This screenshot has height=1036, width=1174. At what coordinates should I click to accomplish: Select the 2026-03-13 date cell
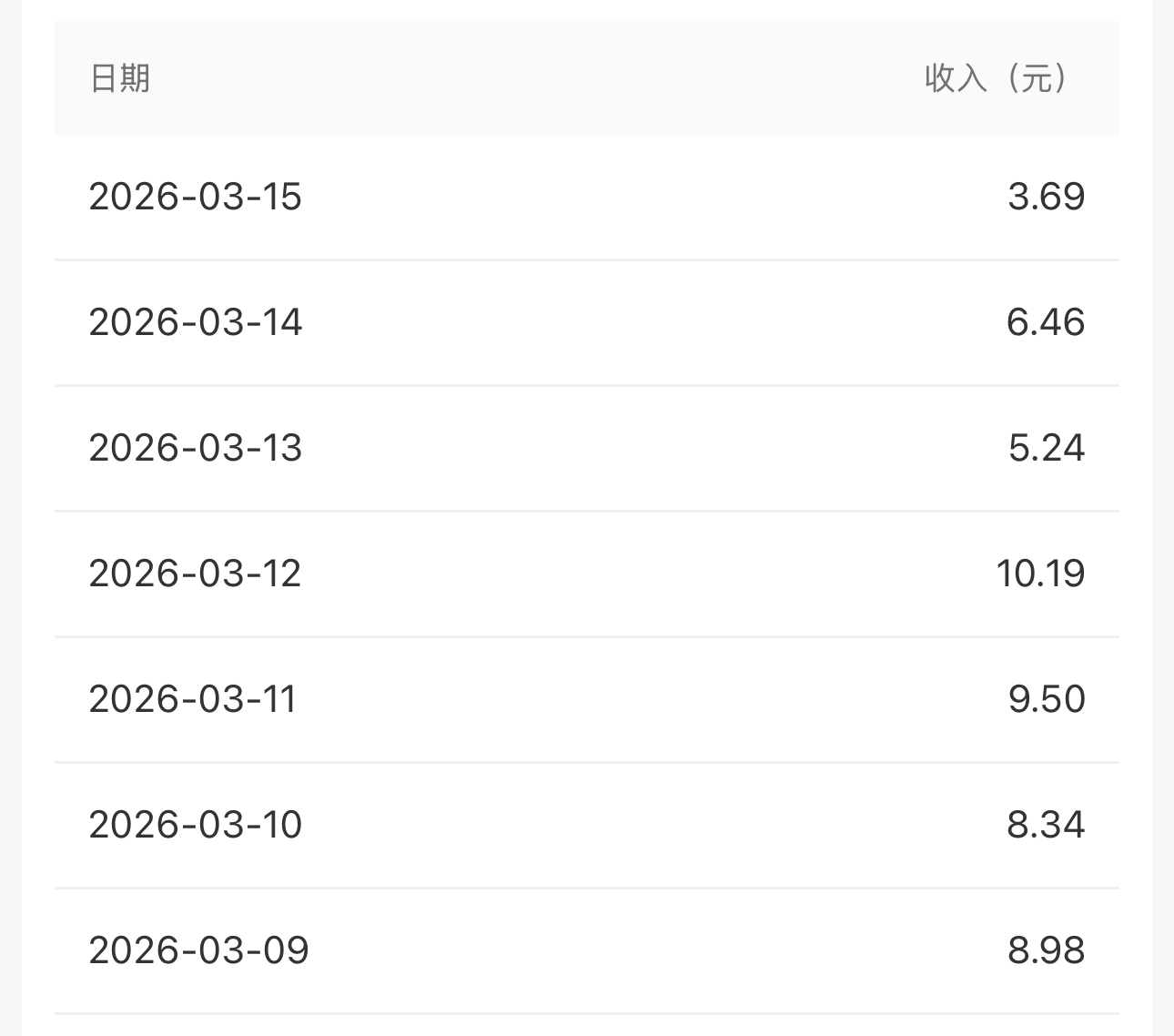tap(195, 448)
